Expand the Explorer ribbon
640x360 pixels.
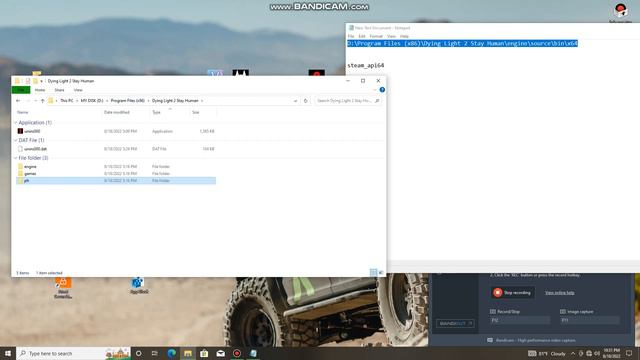375,90
